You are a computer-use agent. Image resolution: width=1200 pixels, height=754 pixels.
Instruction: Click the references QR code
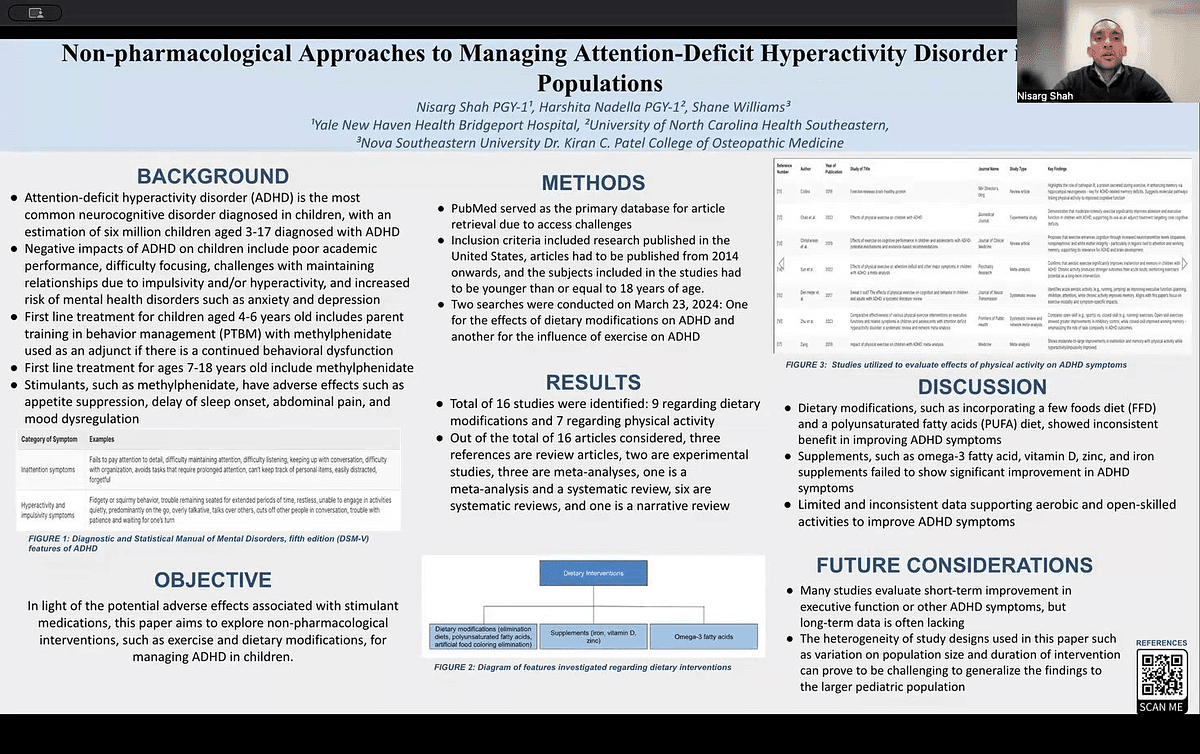1160,673
